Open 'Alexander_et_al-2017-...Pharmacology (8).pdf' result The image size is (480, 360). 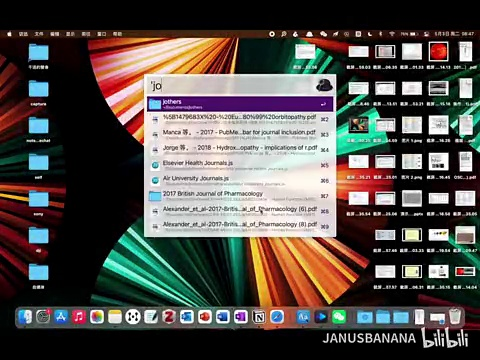(240, 226)
